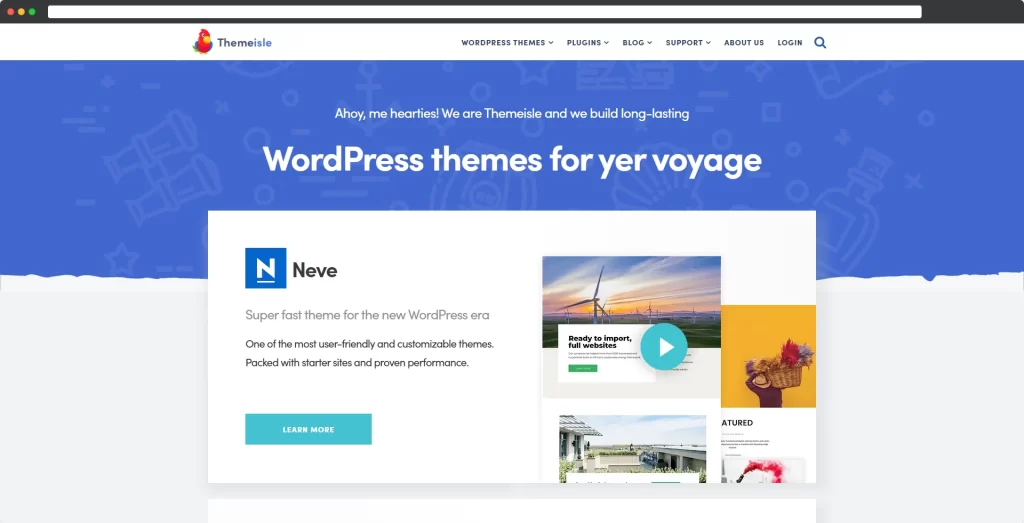Open the building starter site preview
This screenshot has width=1024, height=523.
632,449
